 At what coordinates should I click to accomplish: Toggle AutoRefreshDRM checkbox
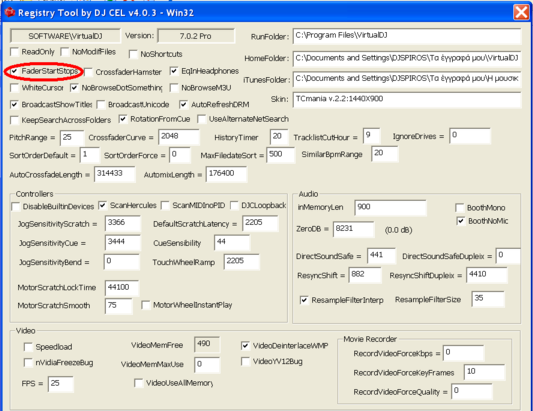coord(184,104)
